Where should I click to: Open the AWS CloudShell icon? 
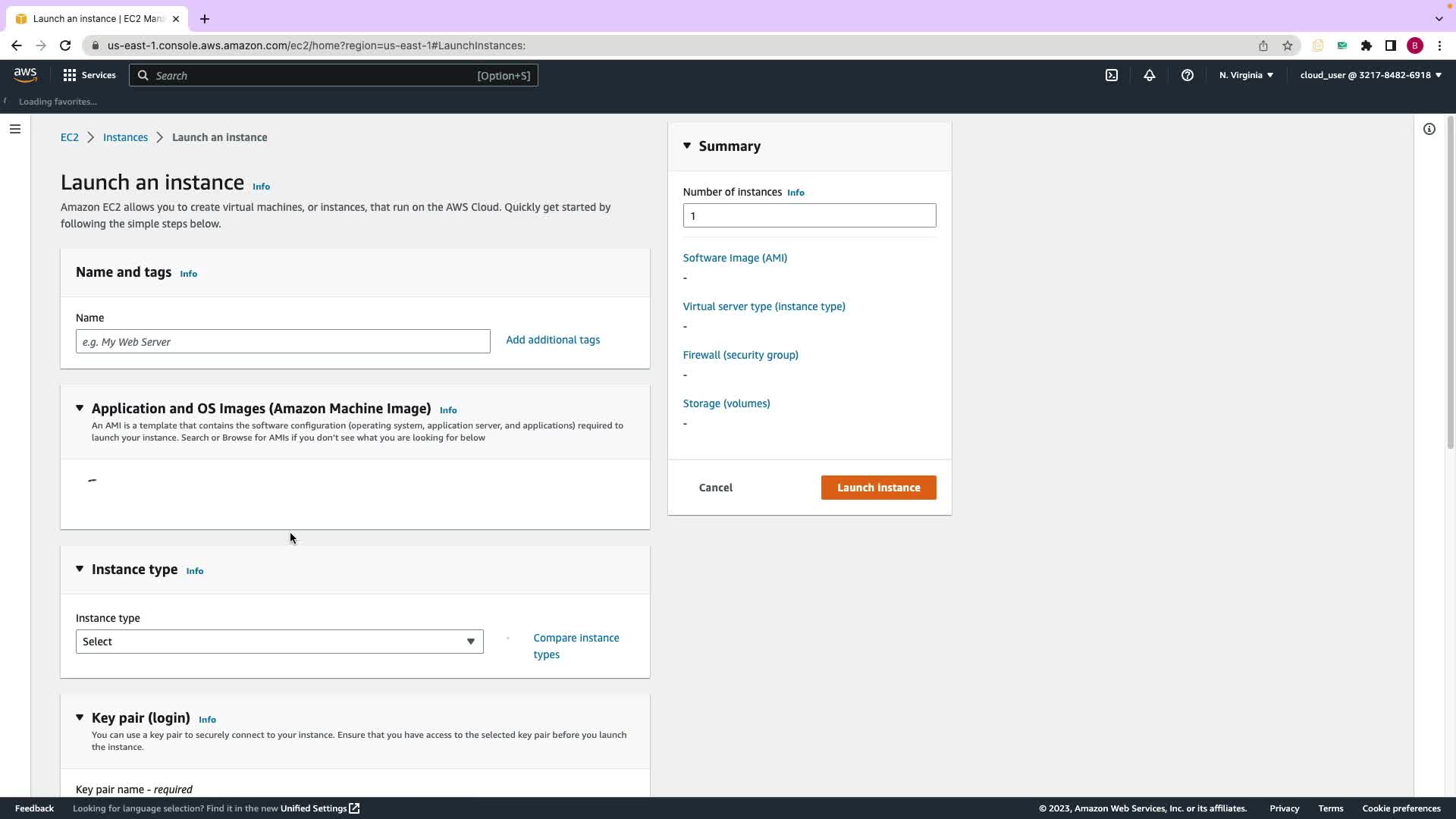click(x=1112, y=75)
